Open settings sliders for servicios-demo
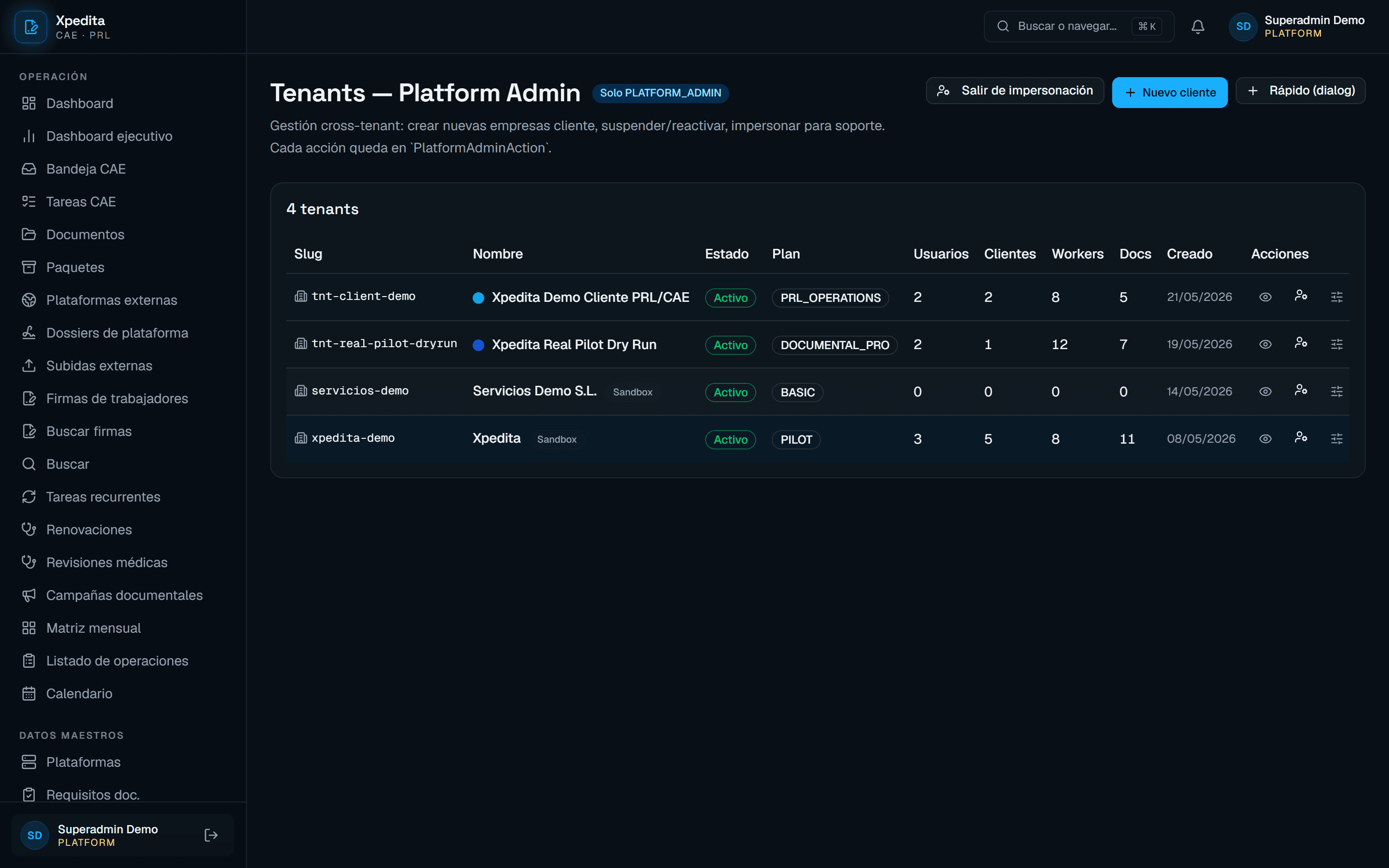Screen dimensions: 1389x868 click(x=1336, y=392)
